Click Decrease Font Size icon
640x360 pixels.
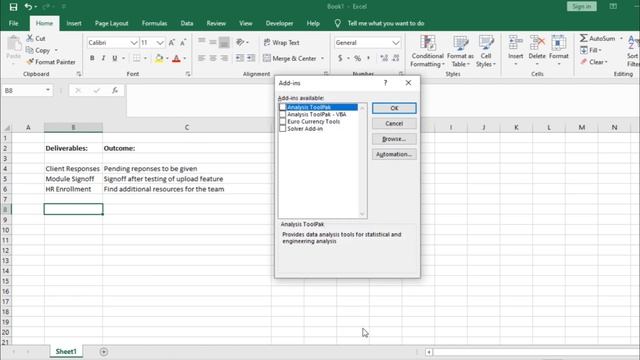pyautogui.click(x=183, y=42)
